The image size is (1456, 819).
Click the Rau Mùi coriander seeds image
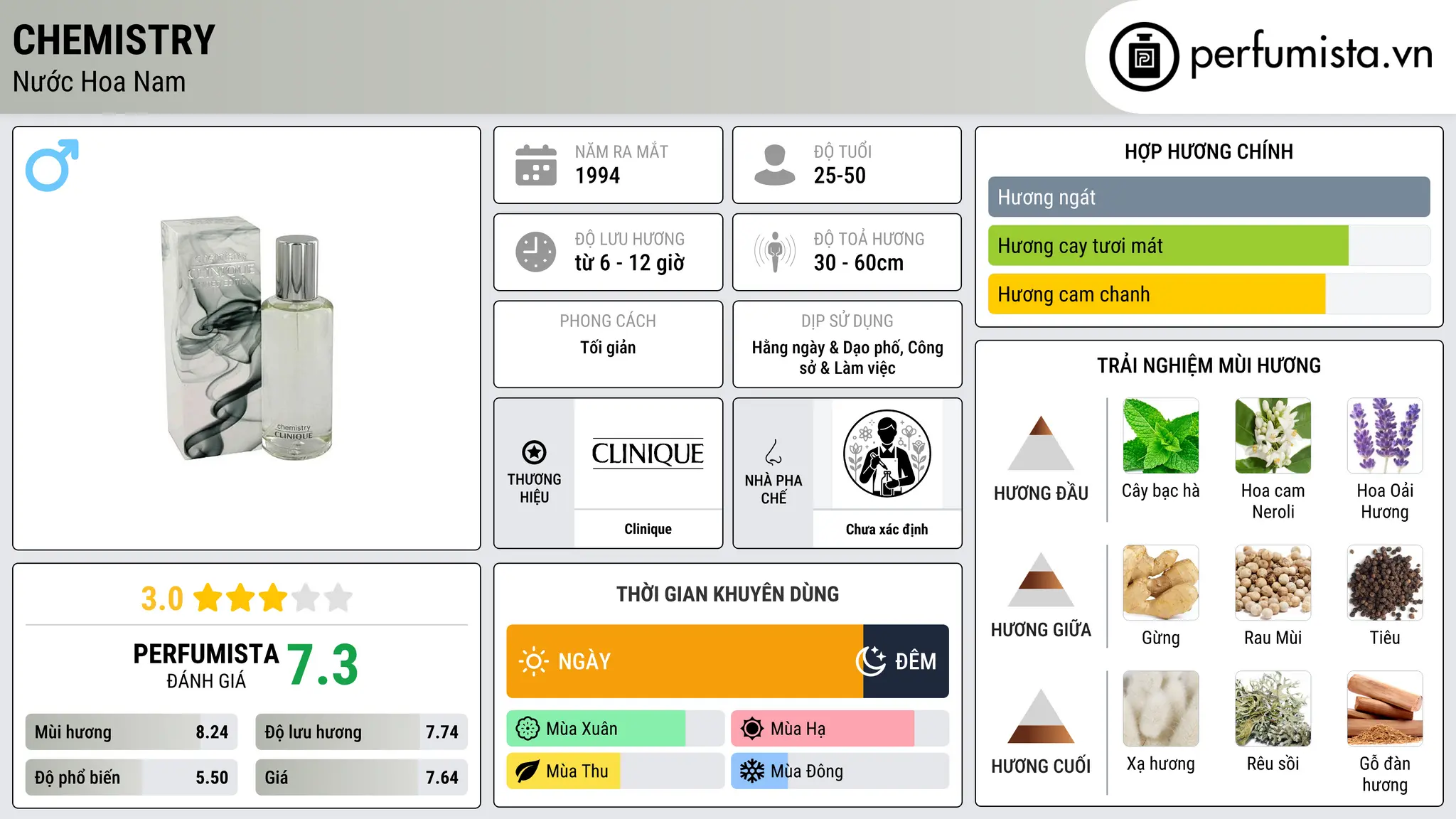[1273, 583]
